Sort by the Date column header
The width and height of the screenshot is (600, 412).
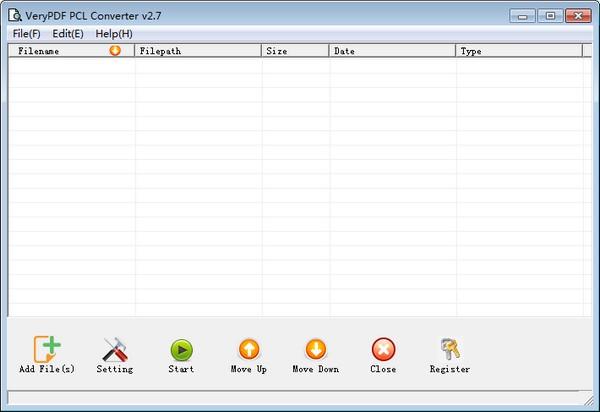[x=392, y=51]
